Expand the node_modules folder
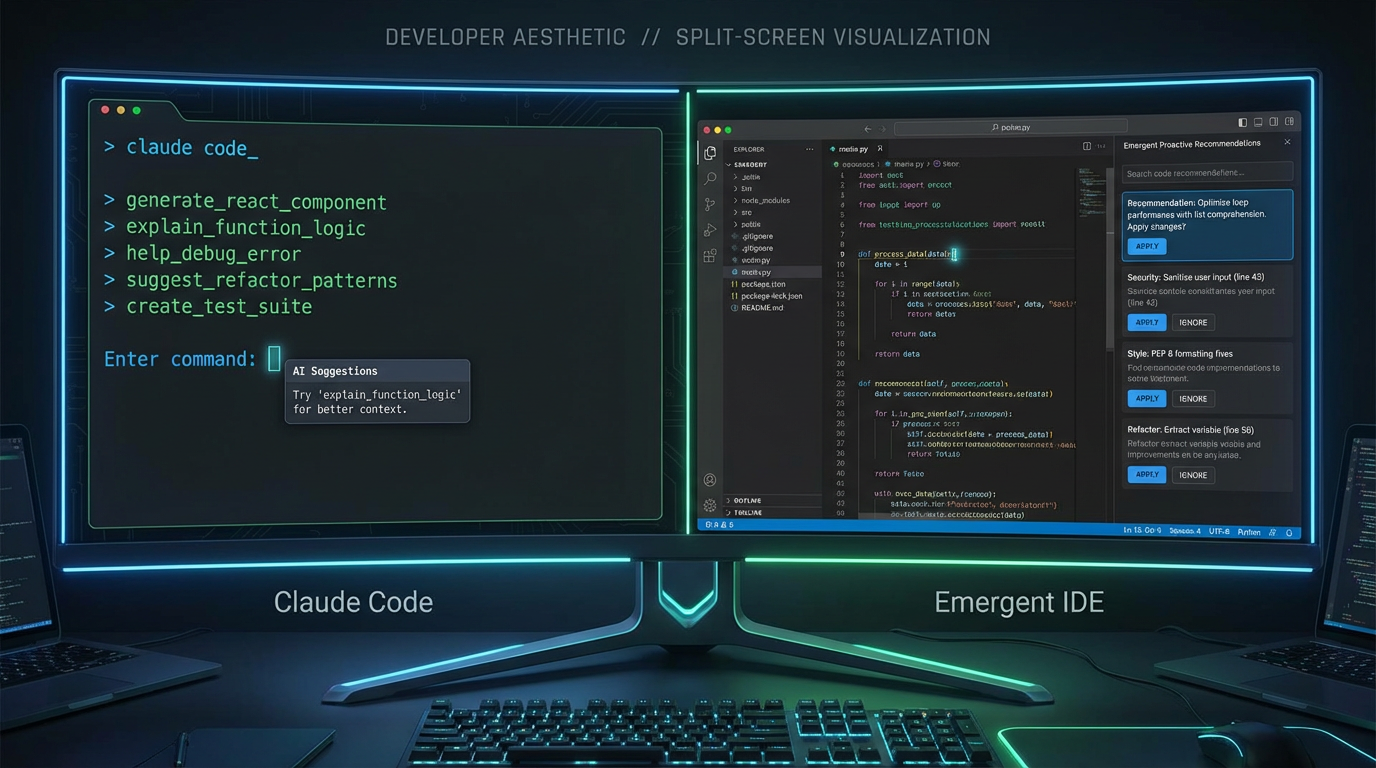Screen dimensions: 1376x768 tap(765, 200)
